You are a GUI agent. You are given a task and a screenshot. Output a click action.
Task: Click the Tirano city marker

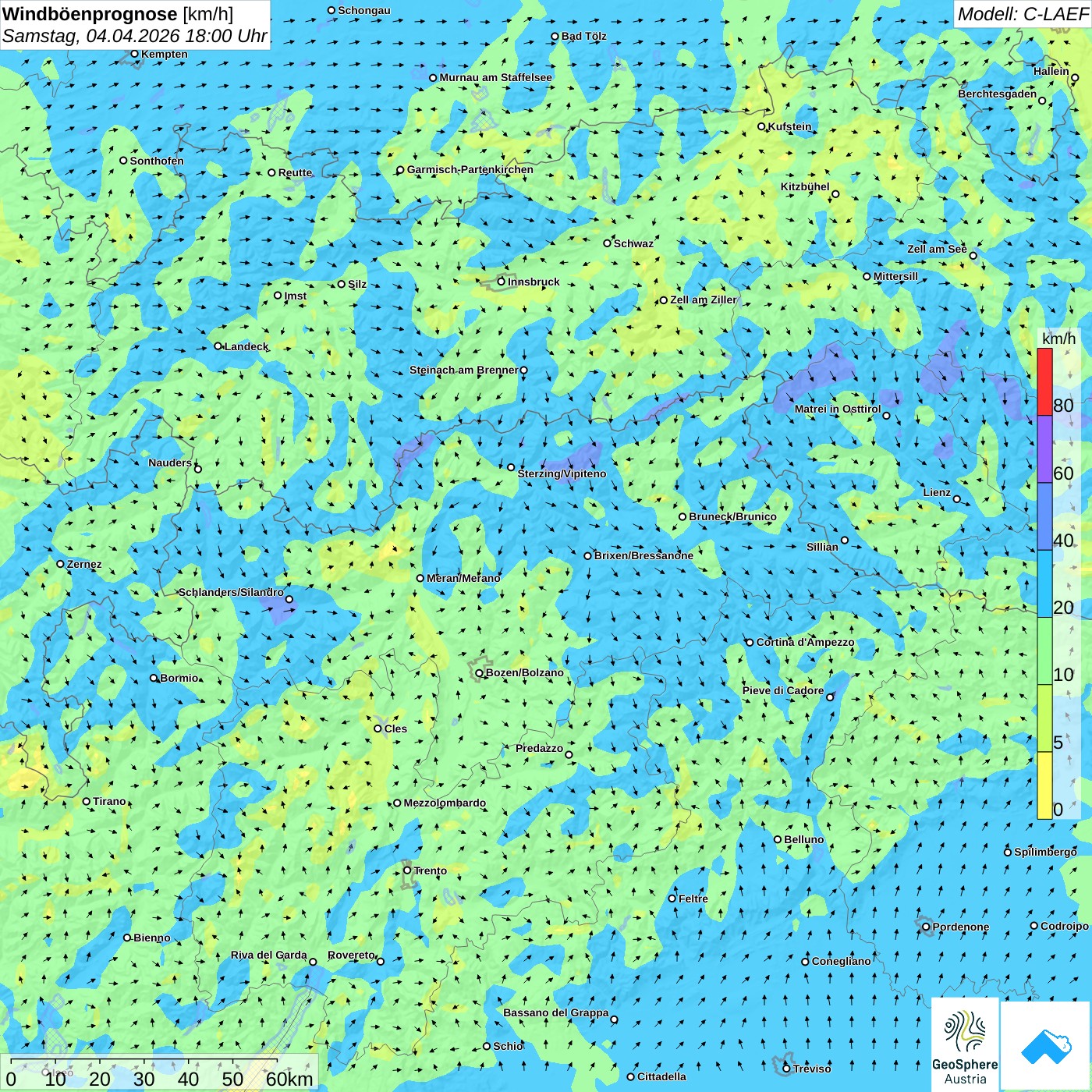[87, 801]
